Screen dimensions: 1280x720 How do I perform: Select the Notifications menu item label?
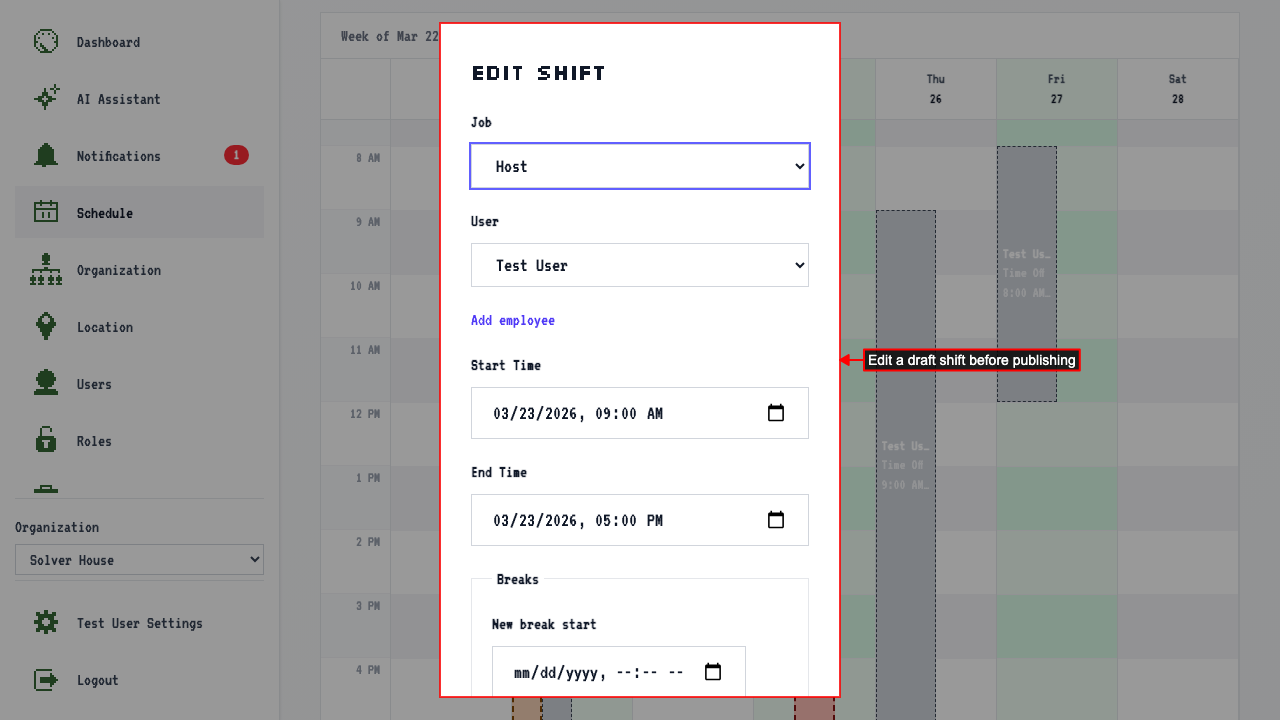pos(119,156)
